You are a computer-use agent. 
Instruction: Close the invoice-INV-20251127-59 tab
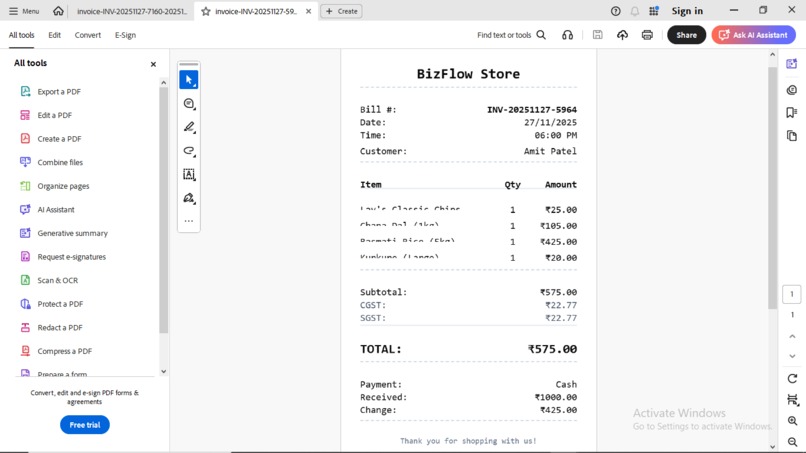(308, 11)
